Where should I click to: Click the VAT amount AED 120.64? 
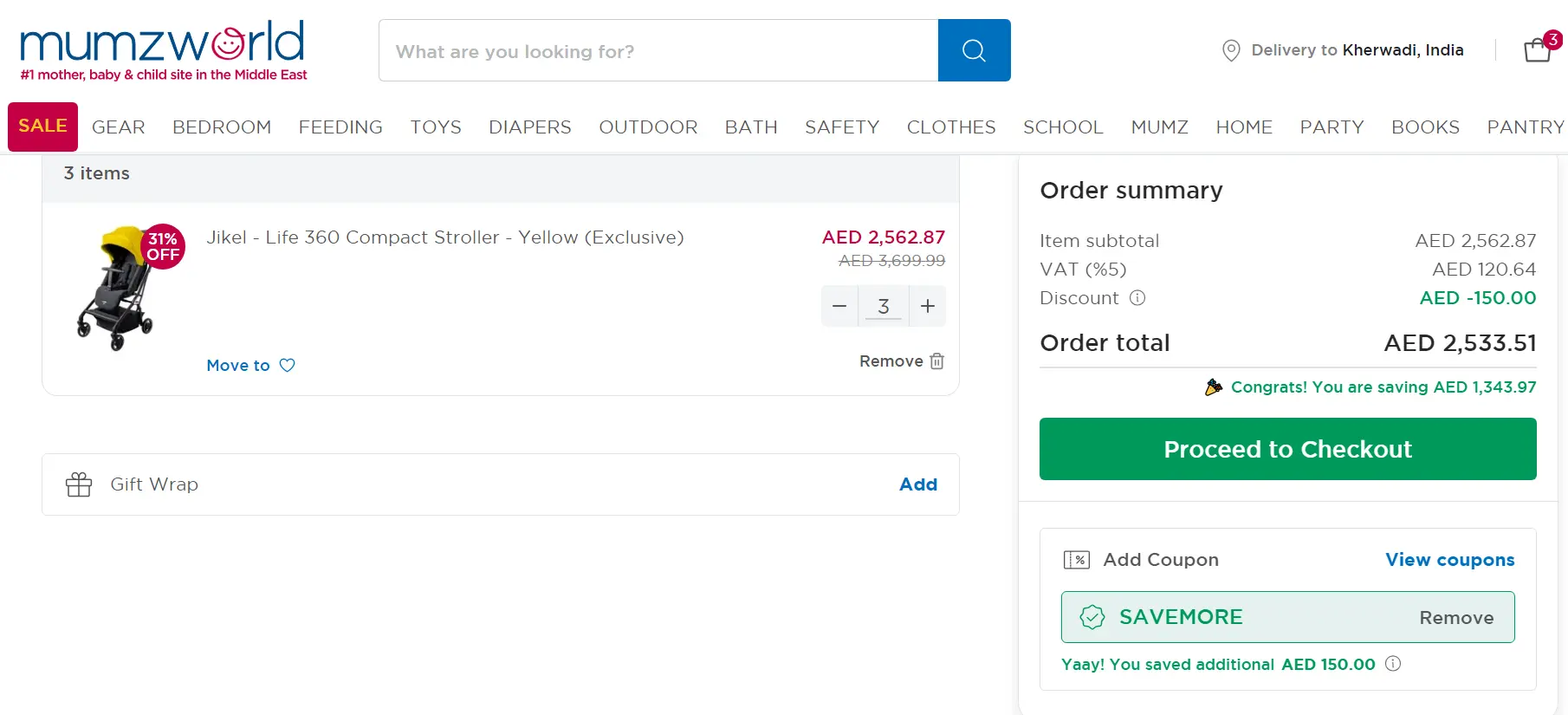[x=1483, y=270]
